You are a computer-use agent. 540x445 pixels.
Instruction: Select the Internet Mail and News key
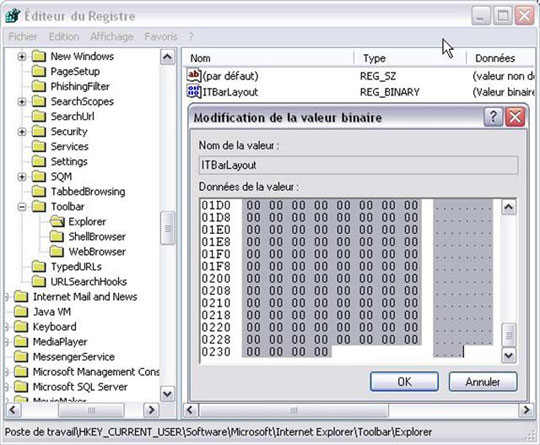pyautogui.click(x=85, y=297)
